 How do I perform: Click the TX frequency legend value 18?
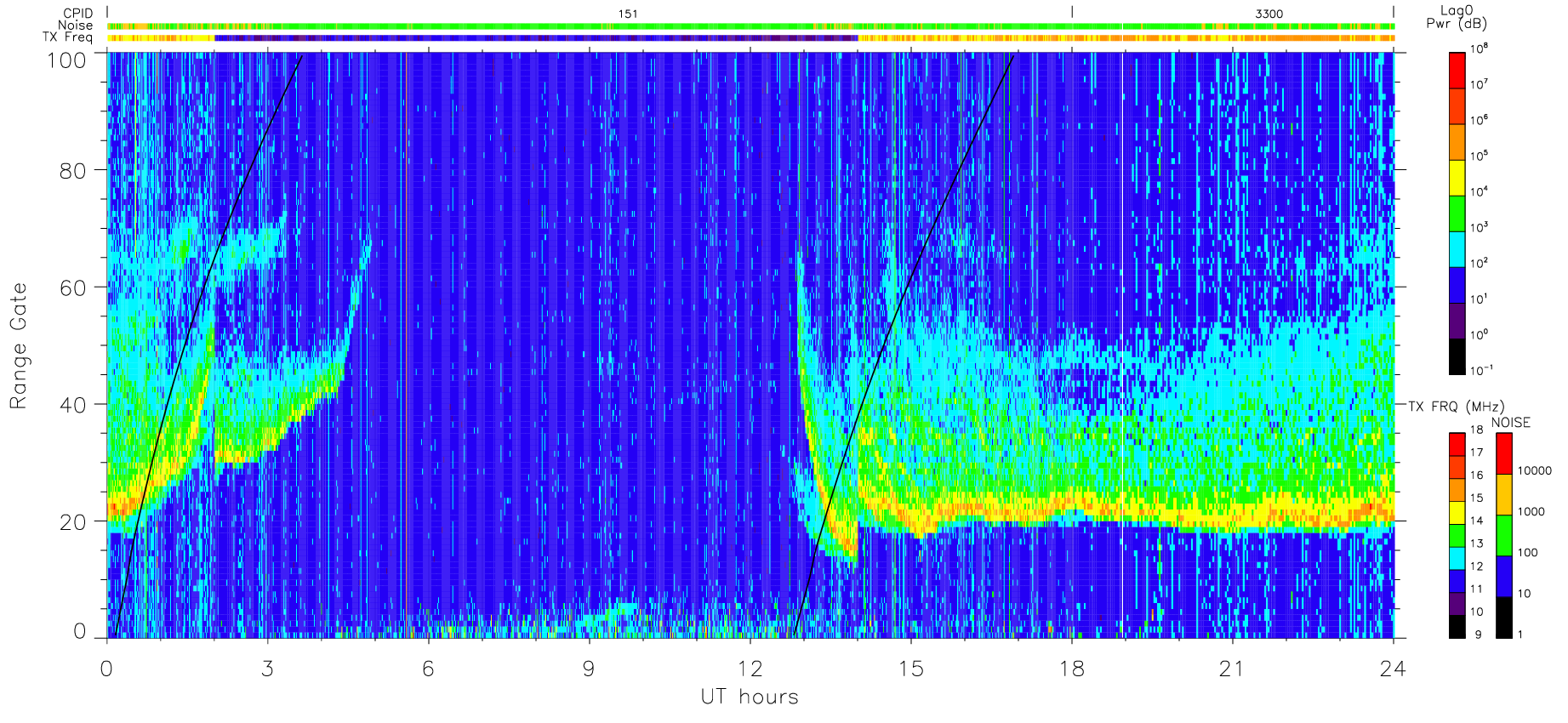[x=1476, y=430]
